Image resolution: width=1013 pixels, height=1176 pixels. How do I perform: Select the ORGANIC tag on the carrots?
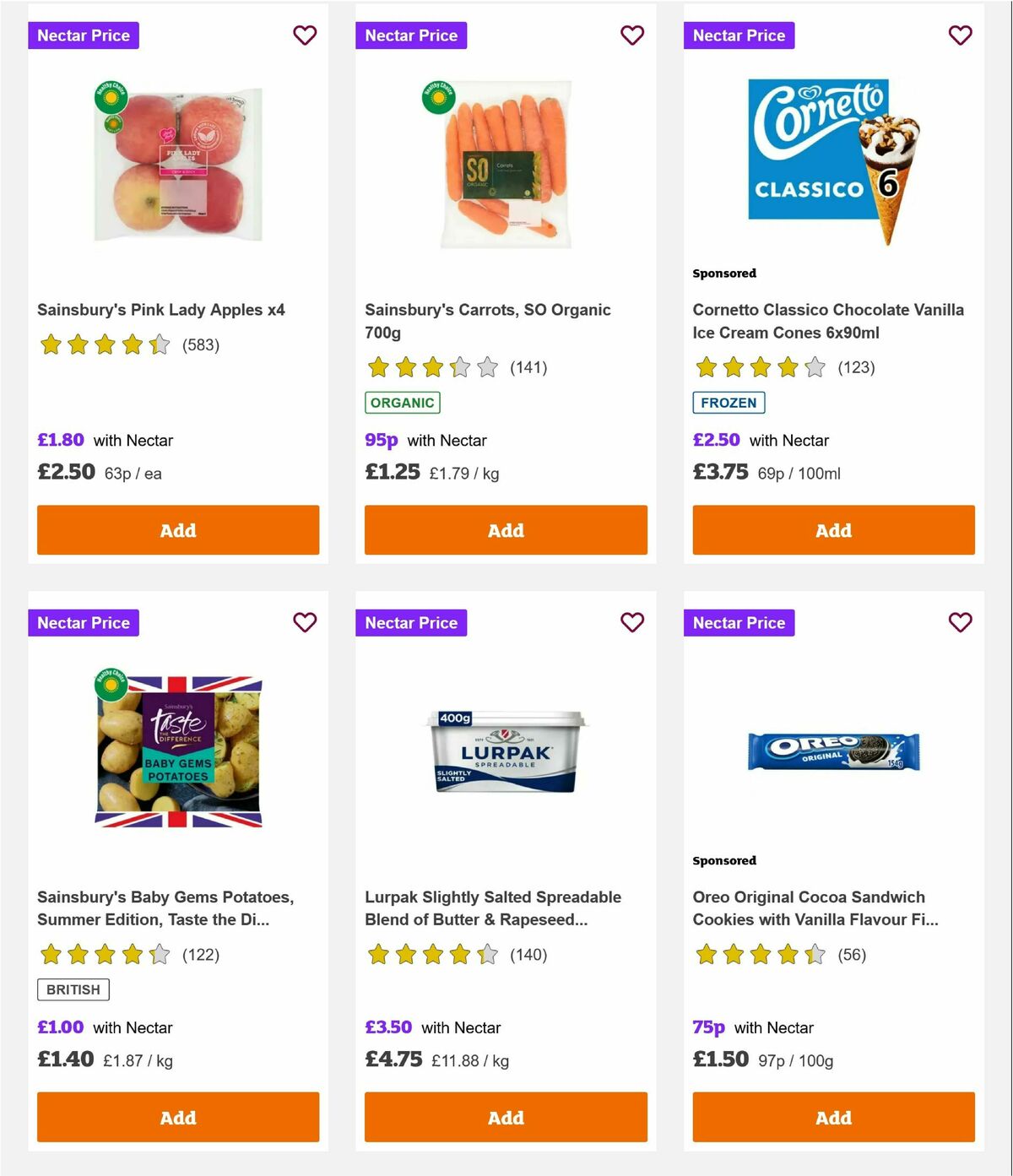point(403,403)
